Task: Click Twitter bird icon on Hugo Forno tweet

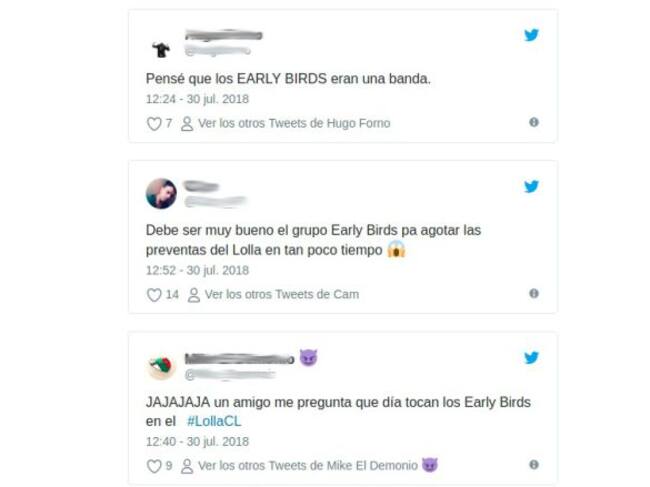Action: (531, 35)
